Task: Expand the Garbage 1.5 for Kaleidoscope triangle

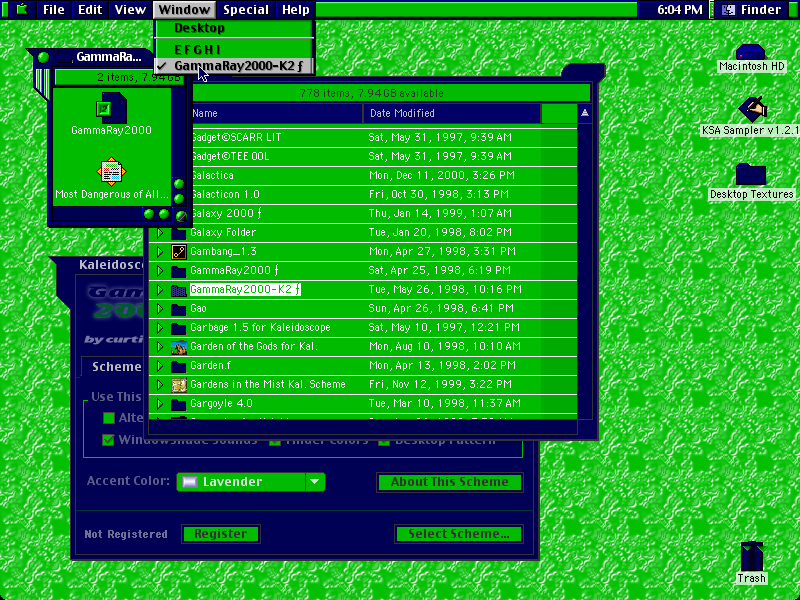Action: pyautogui.click(x=160, y=328)
